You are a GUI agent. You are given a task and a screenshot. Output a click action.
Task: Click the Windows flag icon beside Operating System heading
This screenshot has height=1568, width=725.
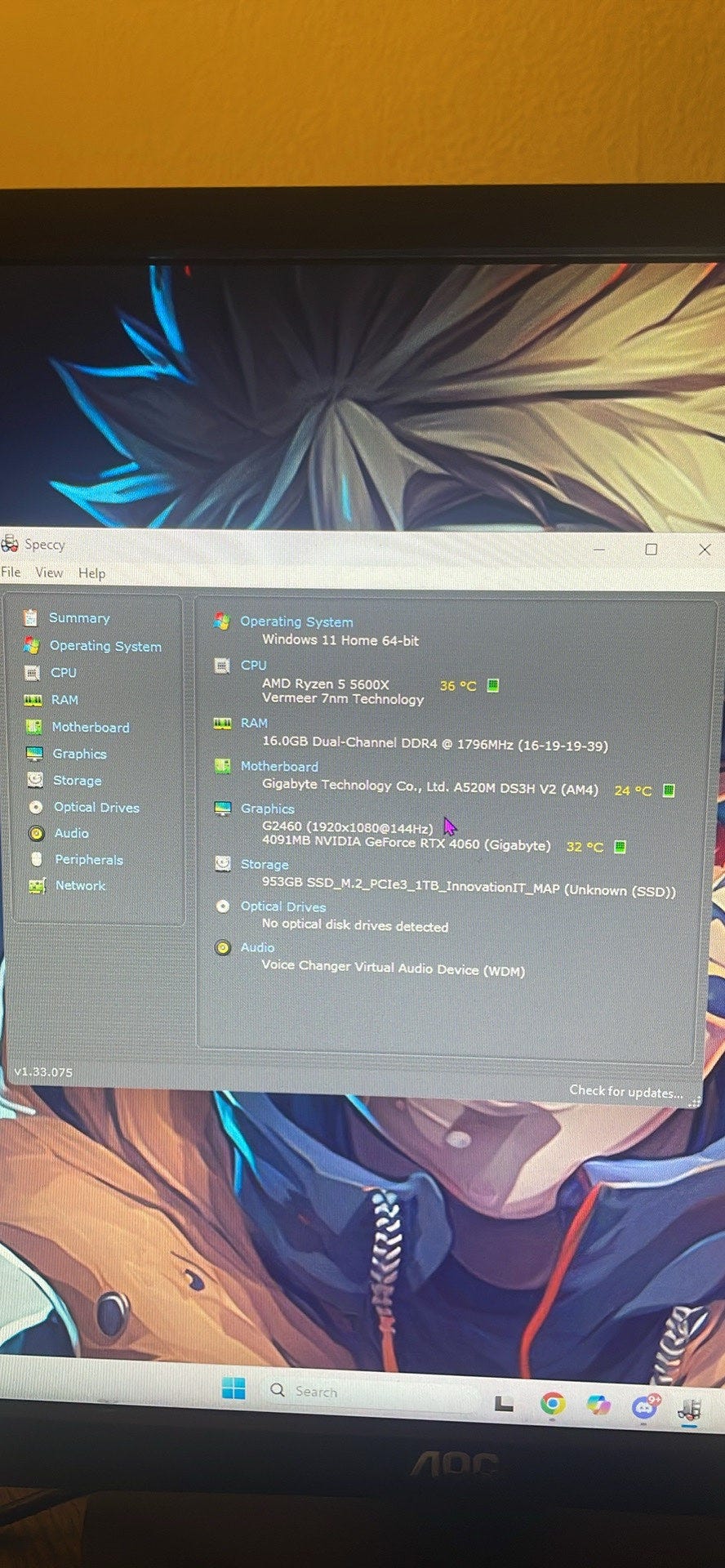click(221, 621)
